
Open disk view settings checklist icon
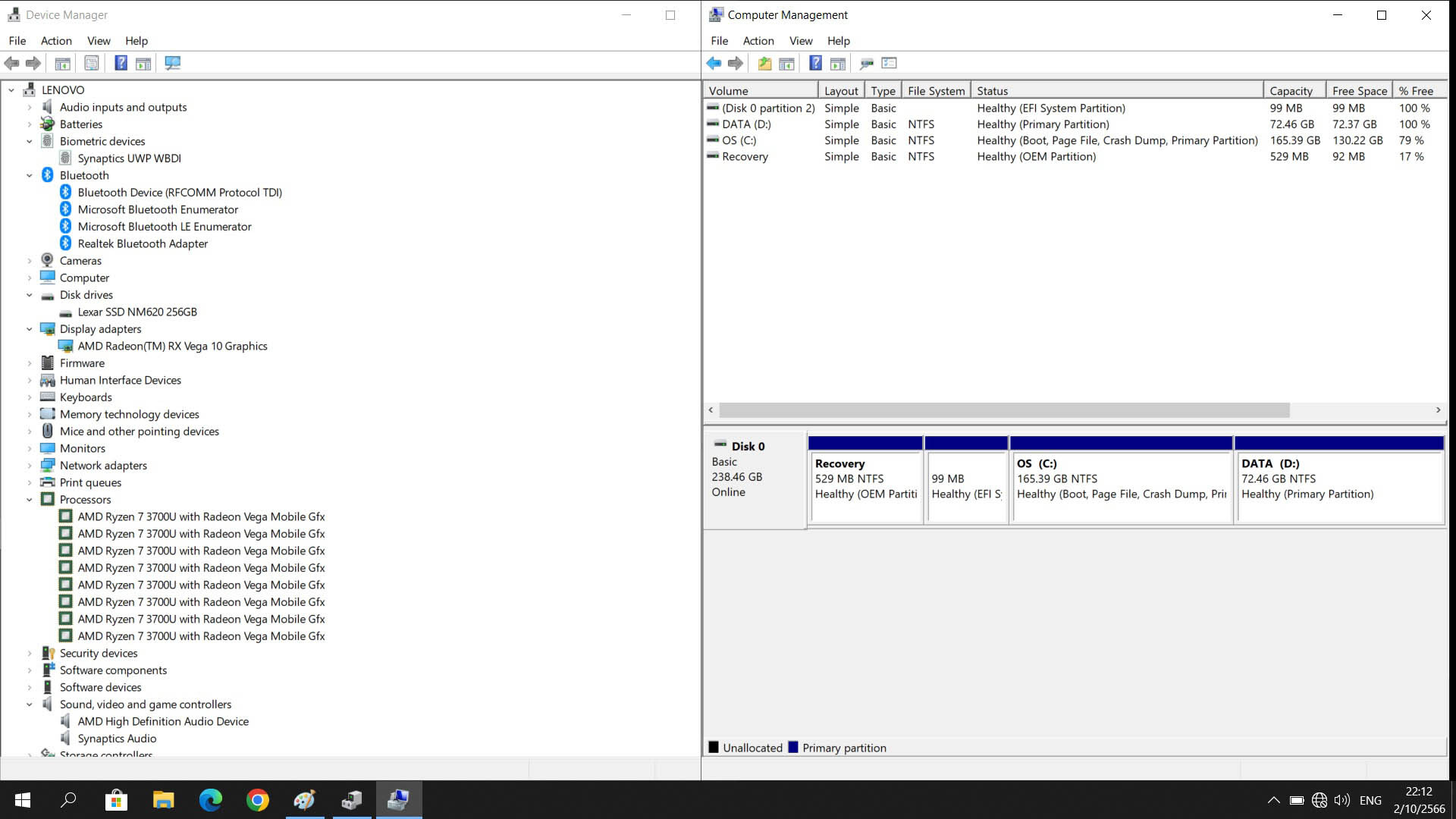coord(890,64)
